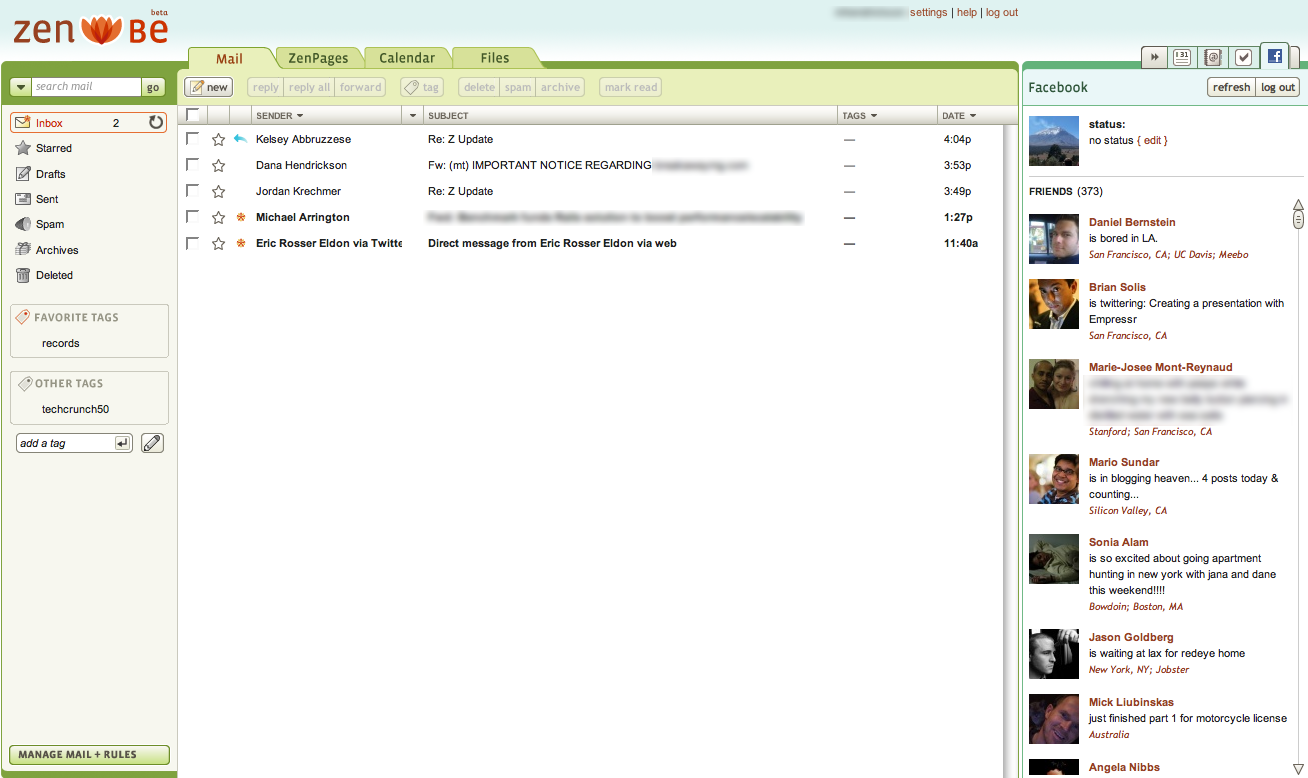Check the Michael Arrington message checkbox
The width and height of the screenshot is (1308, 778).
pos(193,217)
